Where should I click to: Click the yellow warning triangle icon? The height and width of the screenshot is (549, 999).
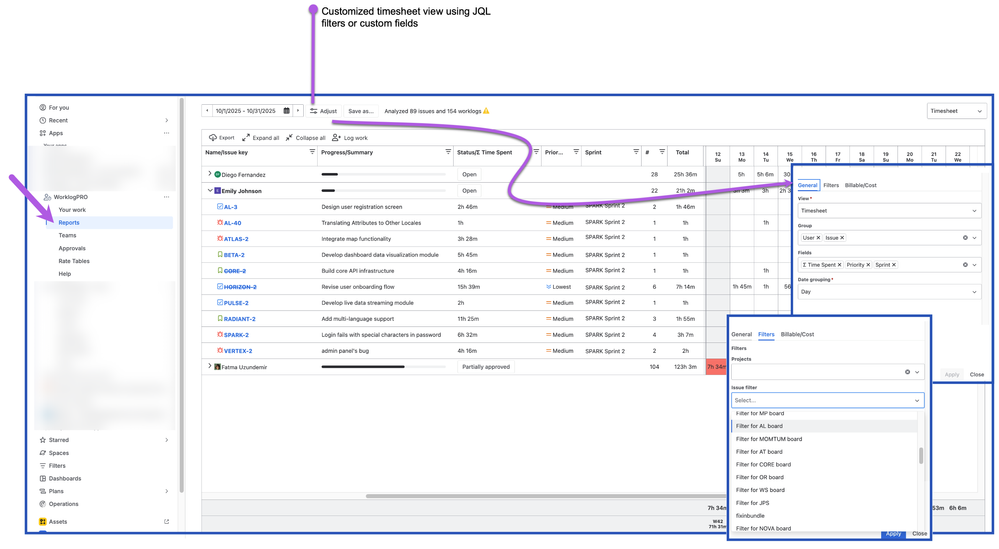click(x=487, y=111)
